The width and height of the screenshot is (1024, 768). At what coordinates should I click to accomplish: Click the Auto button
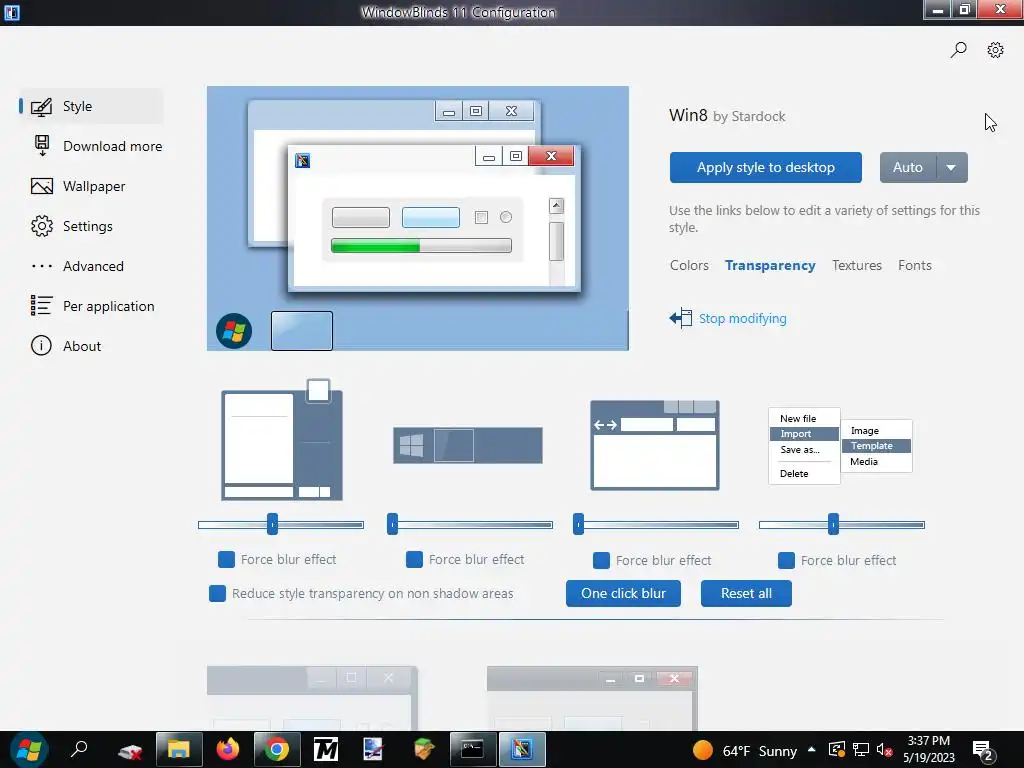click(x=908, y=168)
